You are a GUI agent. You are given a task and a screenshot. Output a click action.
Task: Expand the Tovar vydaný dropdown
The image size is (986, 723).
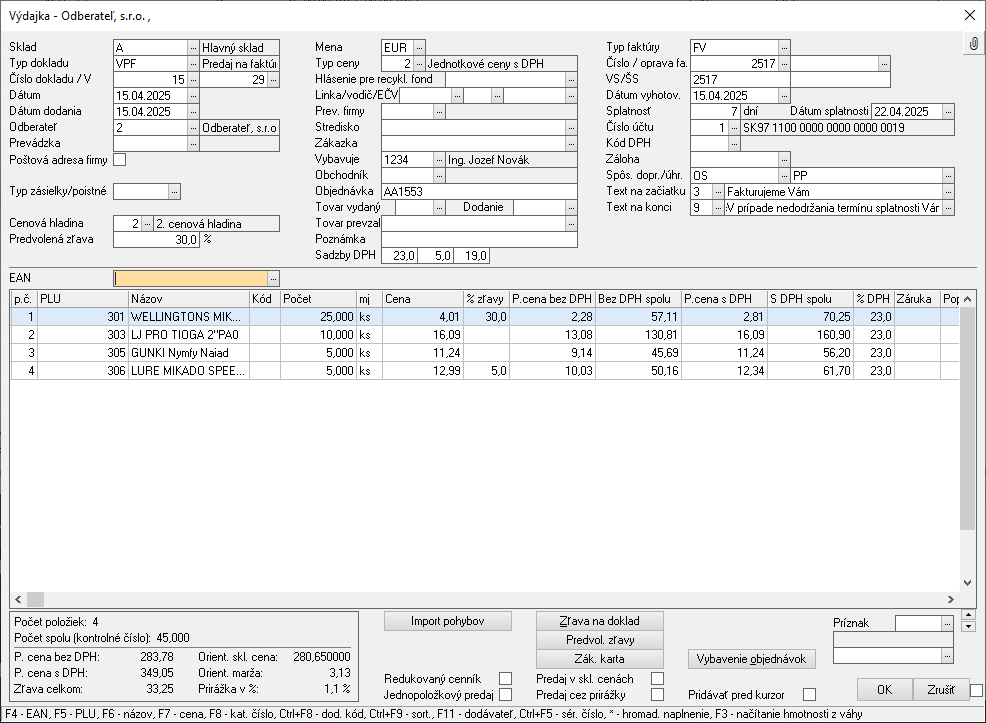[439, 208]
